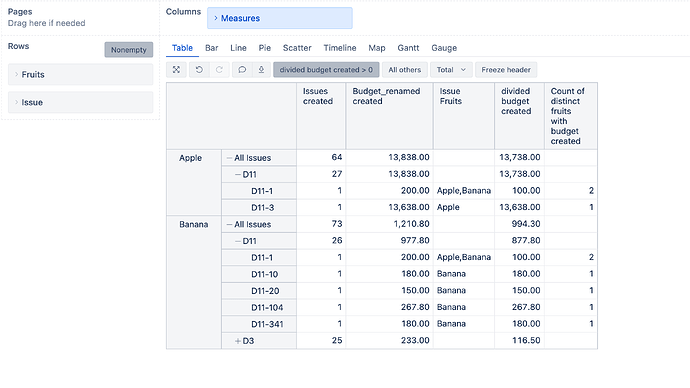
Task: Switch to the Timeline tab
Action: [340, 48]
